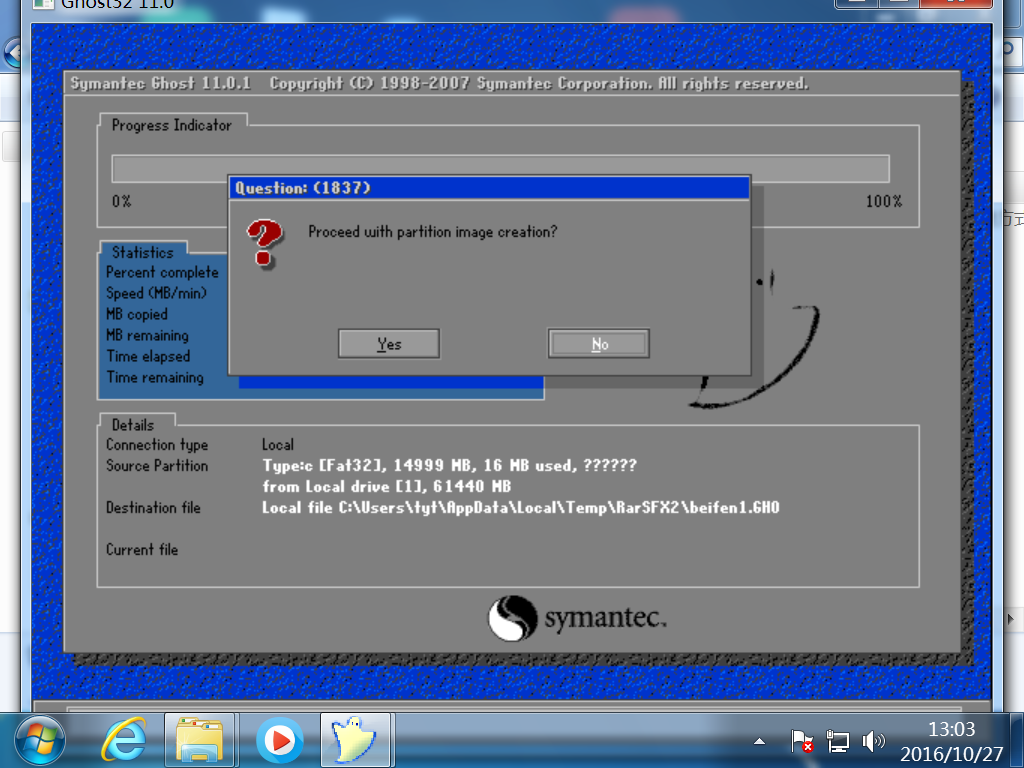This screenshot has width=1024, height=768.
Task: Click Question (1837) dialog title bar
Action: tap(489, 188)
